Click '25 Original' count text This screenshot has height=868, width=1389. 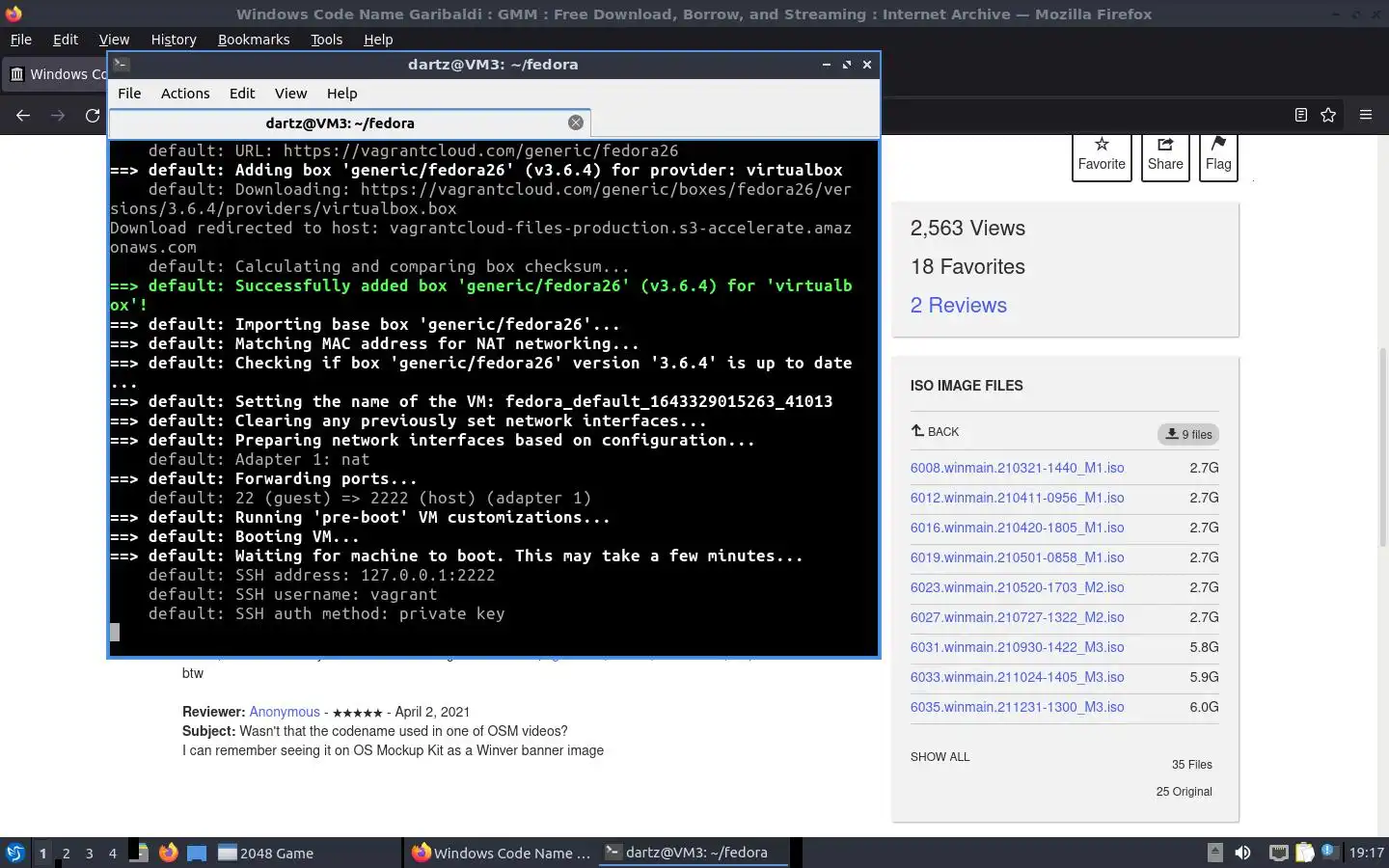click(1185, 792)
